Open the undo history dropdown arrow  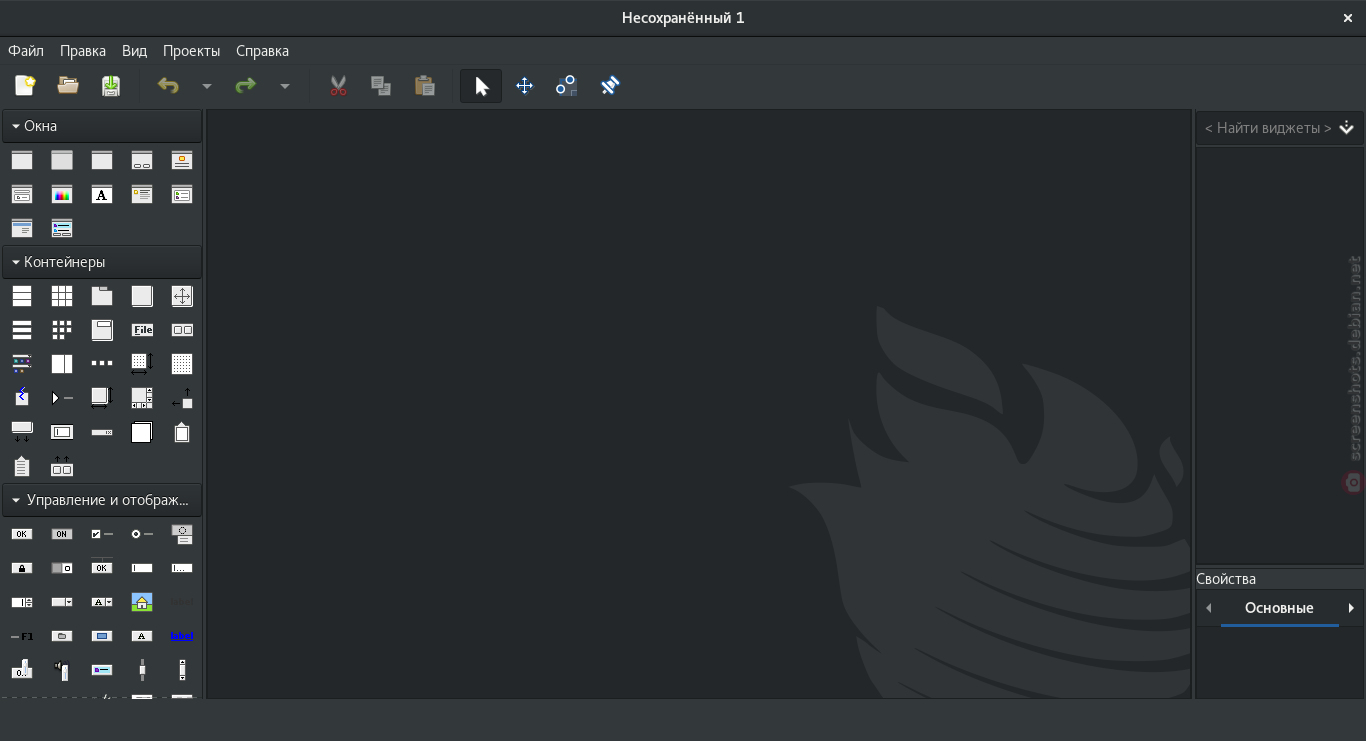pos(207,86)
